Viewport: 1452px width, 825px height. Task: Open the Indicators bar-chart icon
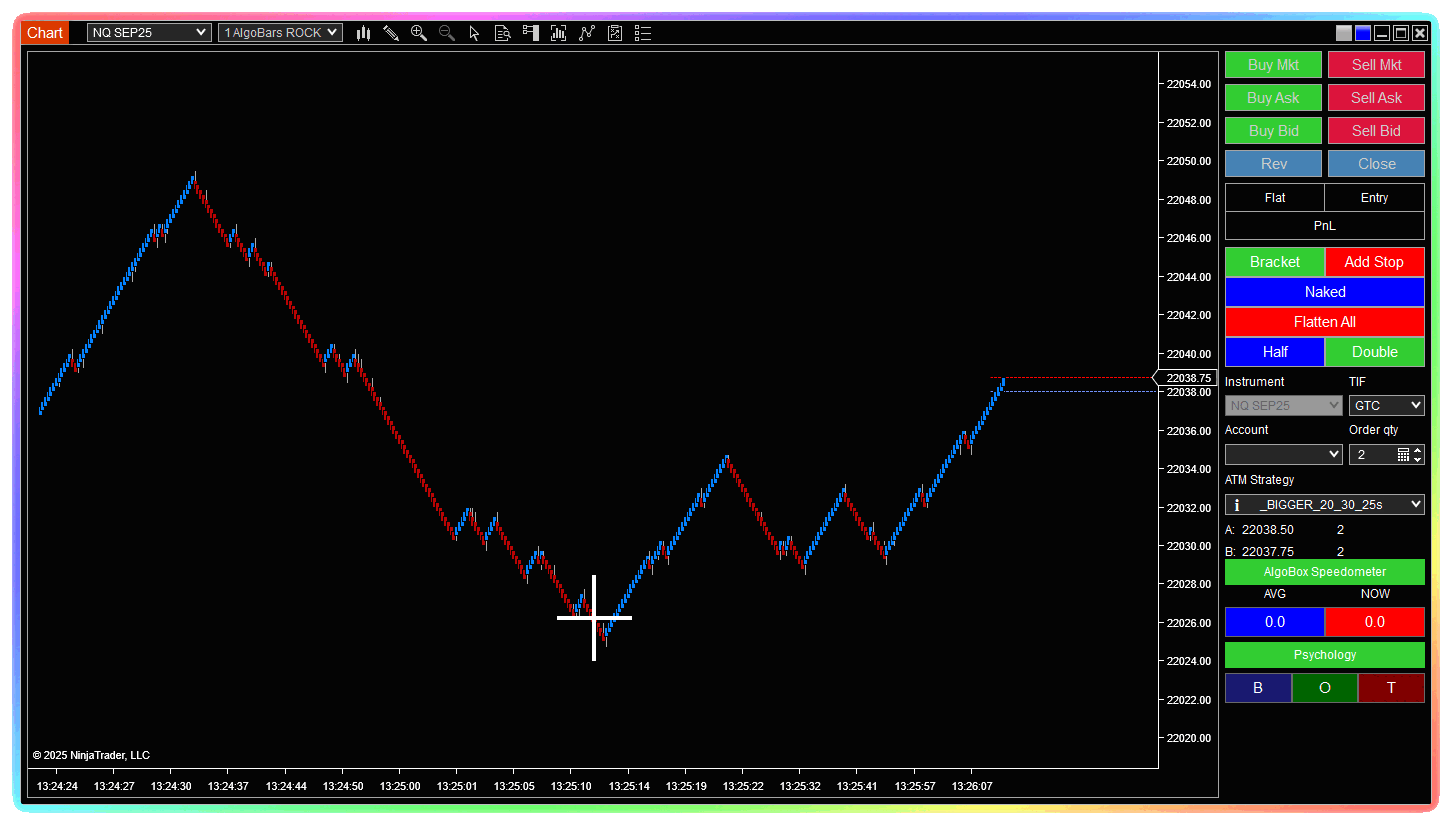tap(559, 33)
